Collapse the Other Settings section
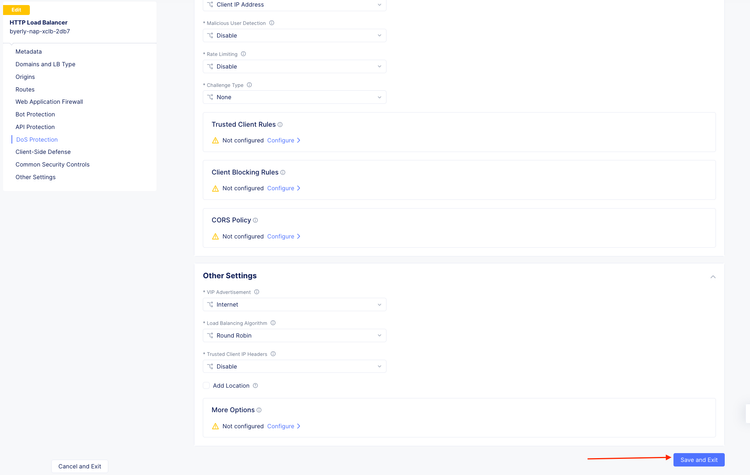The image size is (750, 475). click(x=713, y=277)
